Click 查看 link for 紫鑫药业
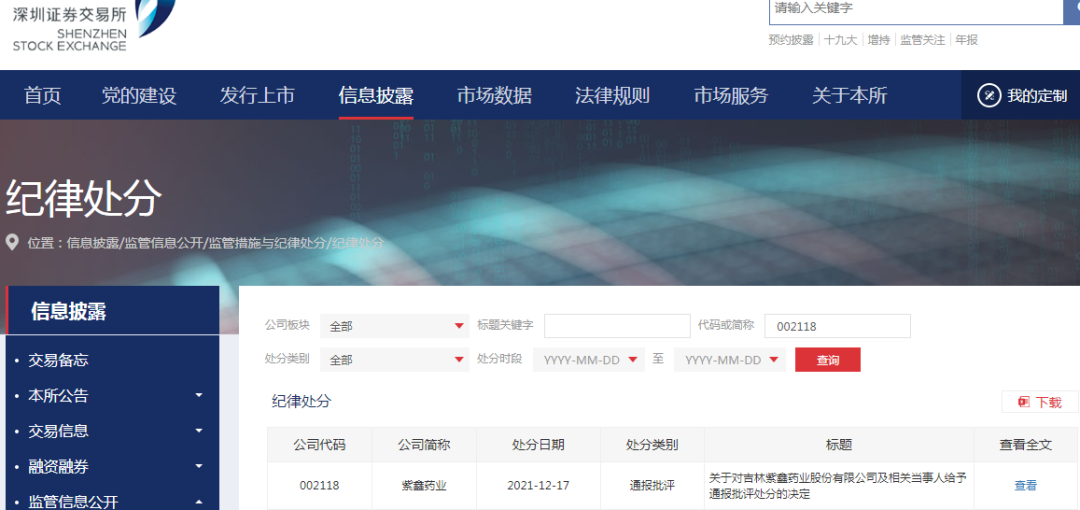Image resolution: width=1080 pixels, height=510 pixels. (1025, 486)
